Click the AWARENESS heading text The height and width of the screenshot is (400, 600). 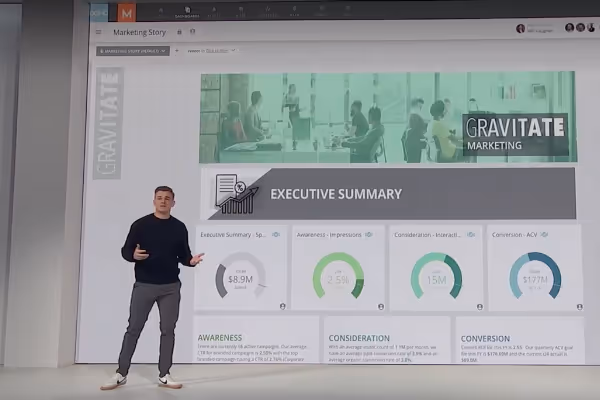pos(220,338)
